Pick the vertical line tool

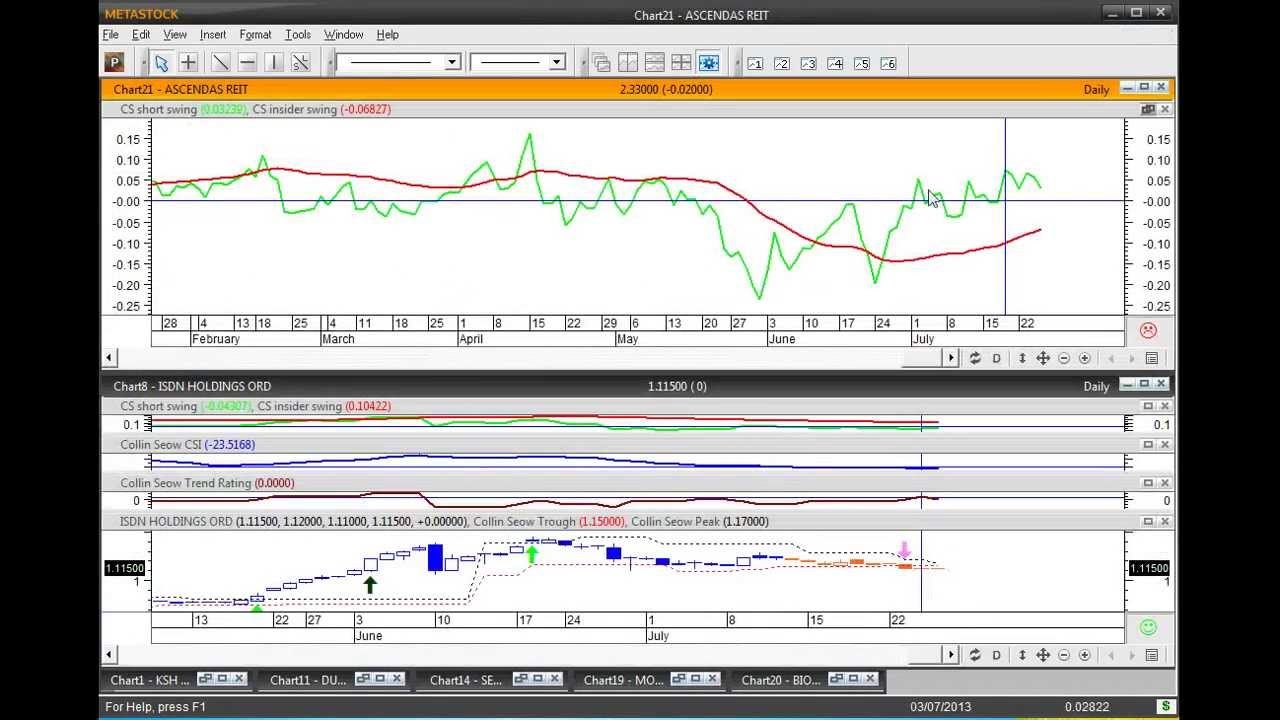click(x=274, y=63)
